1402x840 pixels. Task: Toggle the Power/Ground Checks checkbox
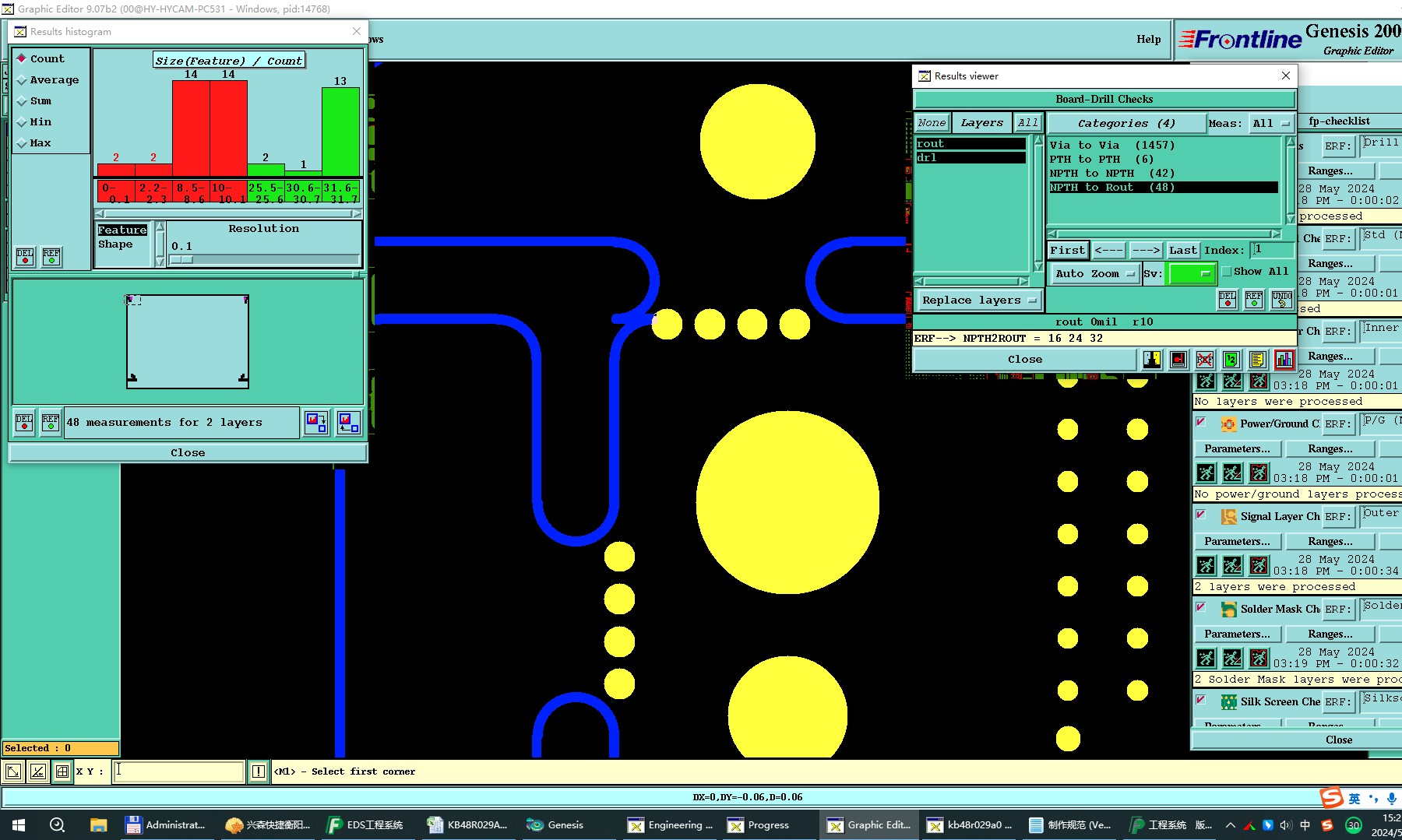point(1201,422)
